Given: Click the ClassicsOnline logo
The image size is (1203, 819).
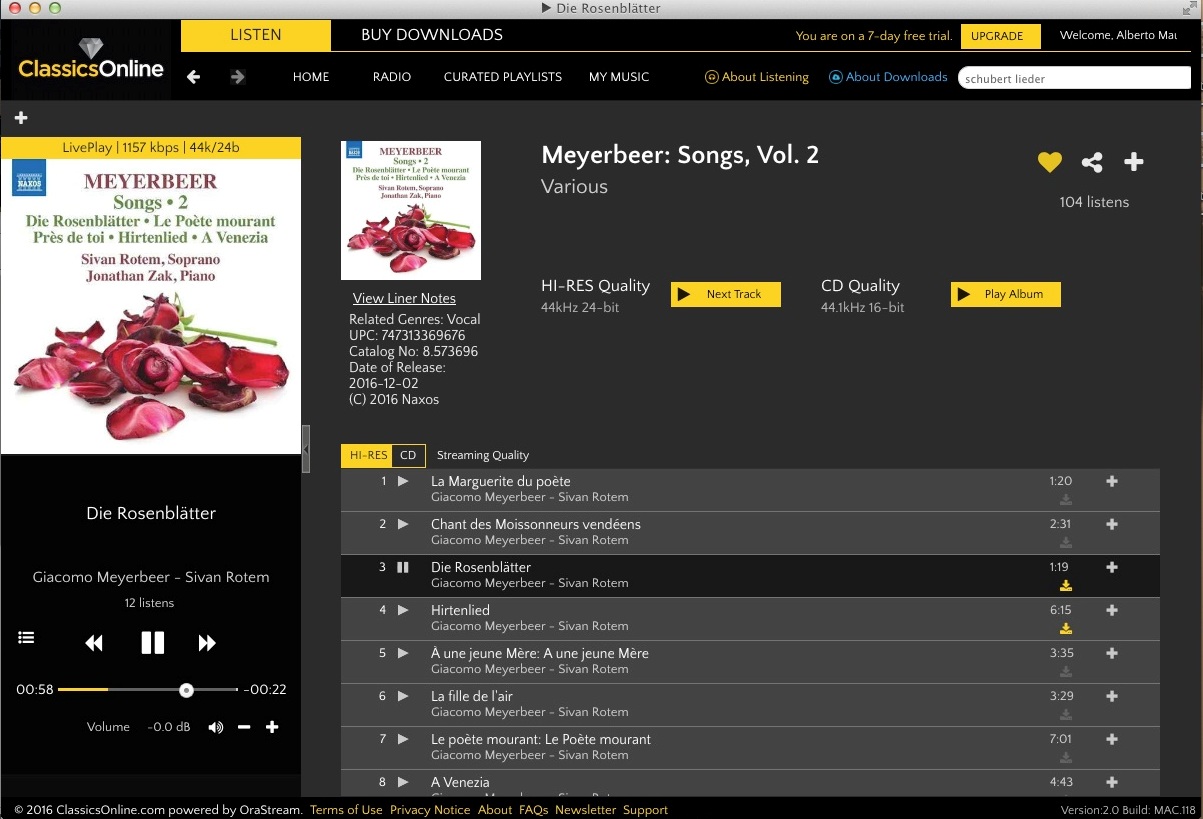Looking at the screenshot, I should 90,60.
